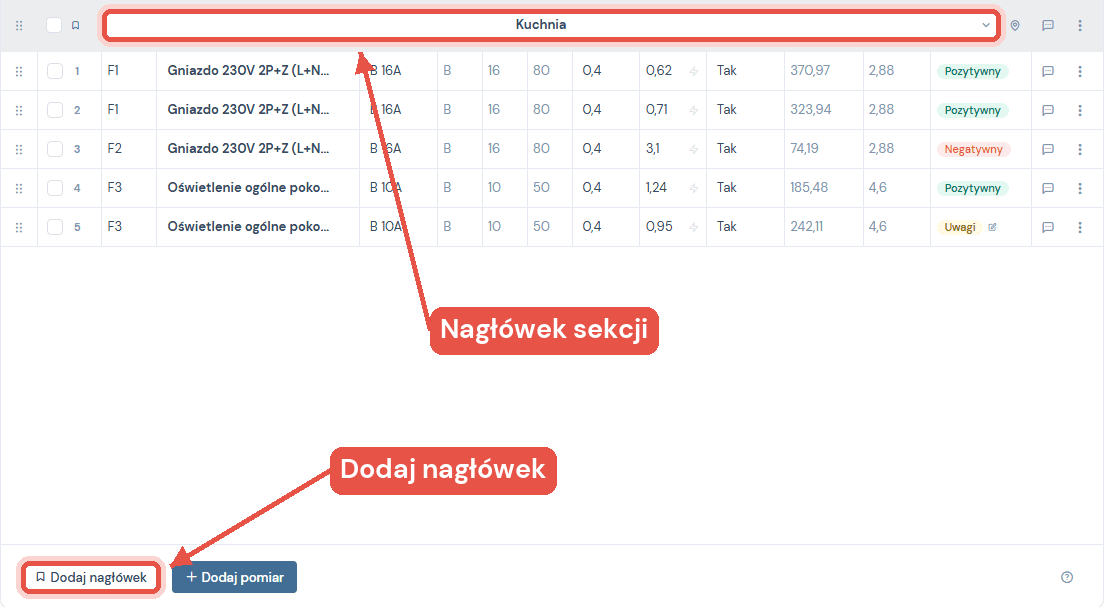Viewport: 1104px width, 607px height.
Task: Select checkbox for row 4 F3
Action: 55,188
